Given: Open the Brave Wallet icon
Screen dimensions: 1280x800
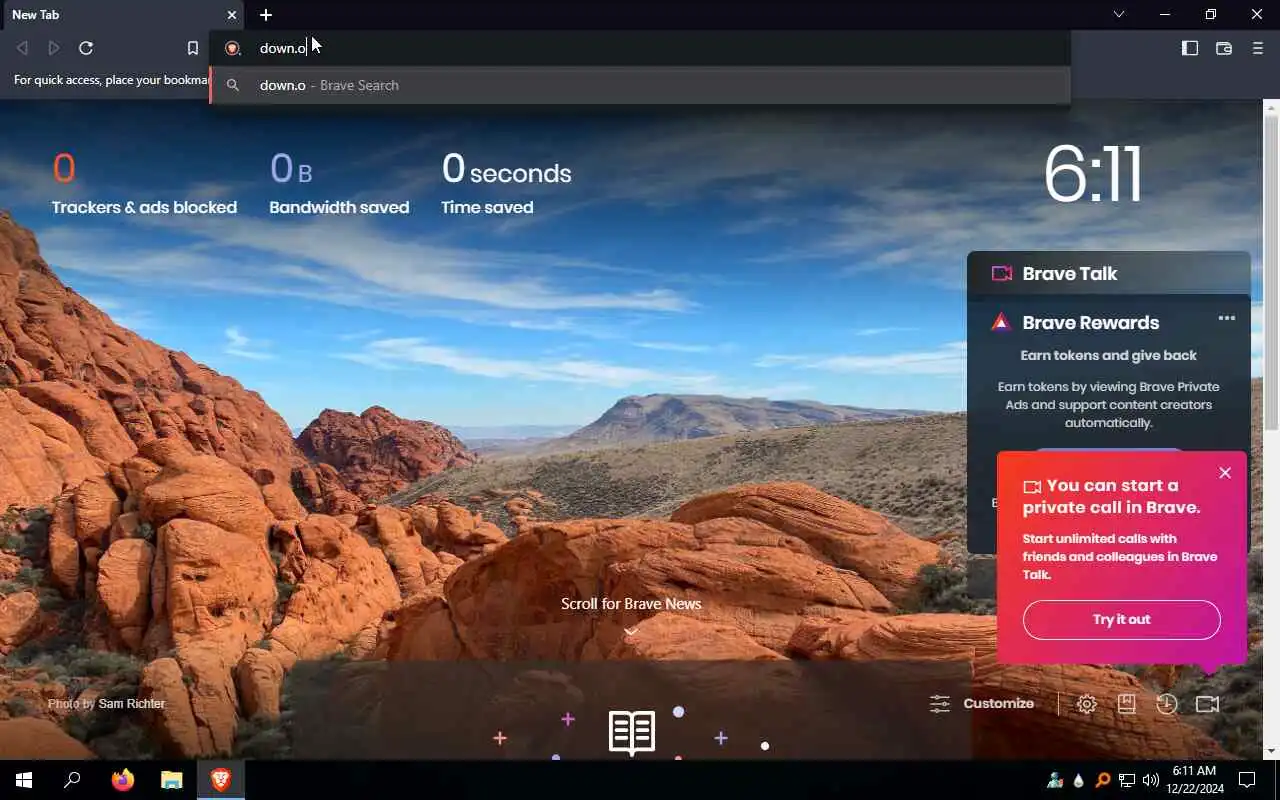Looking at the screenshot, I should click(1224, 48).
